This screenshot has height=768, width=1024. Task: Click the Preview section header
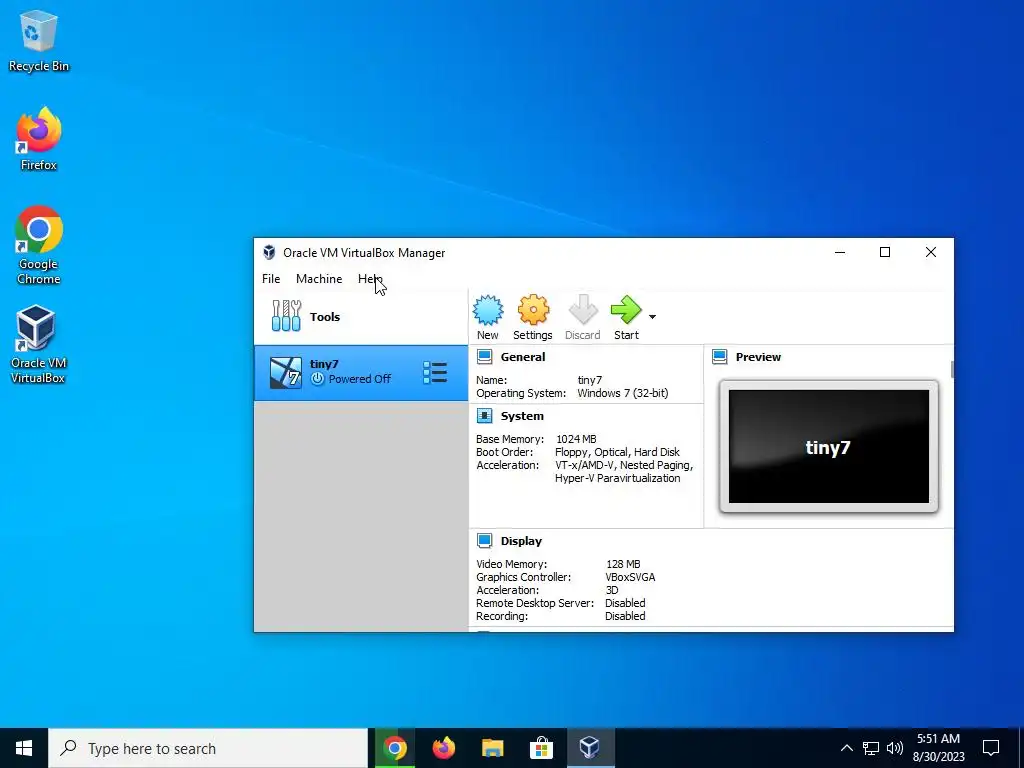(x=758, y=357)
